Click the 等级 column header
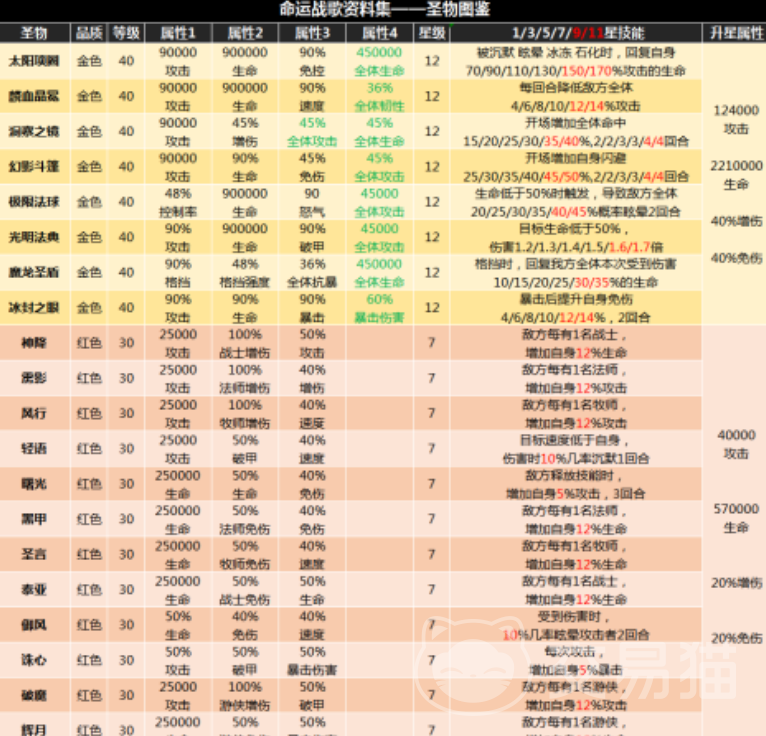 [x=125, y=32]
